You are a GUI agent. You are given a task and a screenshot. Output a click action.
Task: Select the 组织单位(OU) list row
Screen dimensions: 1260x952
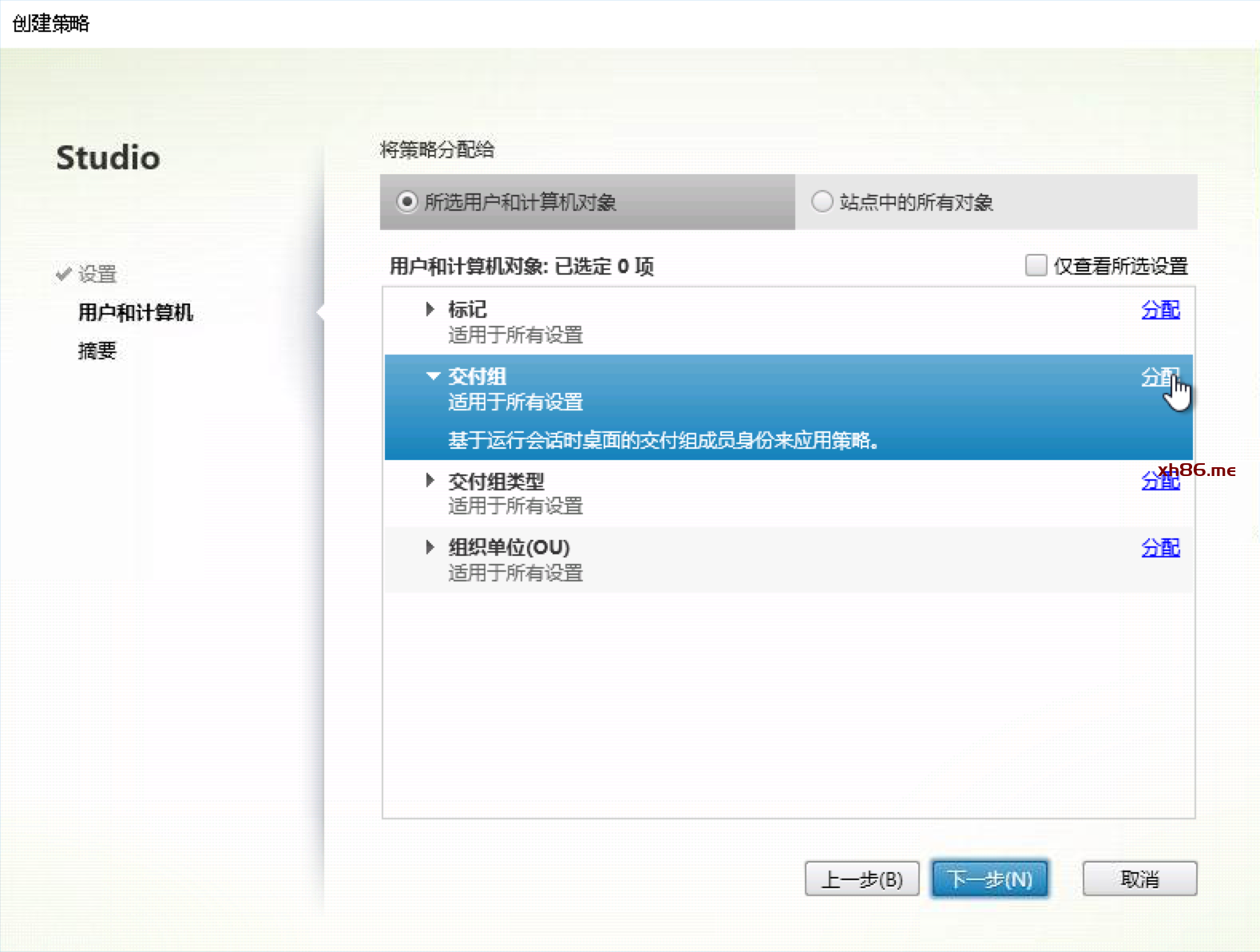pyautogui.click(x=719, y=560)
